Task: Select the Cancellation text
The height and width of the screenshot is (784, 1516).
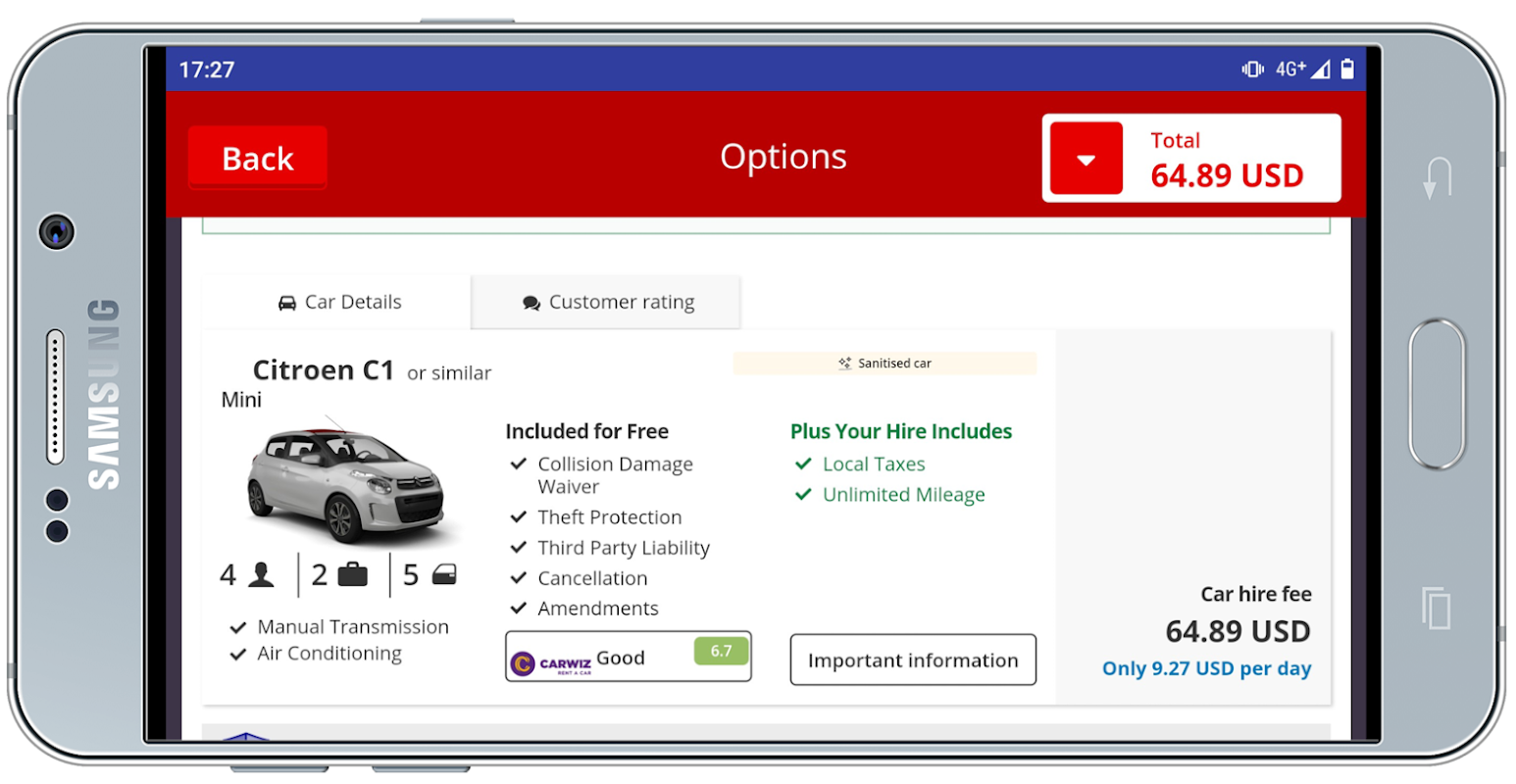Action: (592, 578)
